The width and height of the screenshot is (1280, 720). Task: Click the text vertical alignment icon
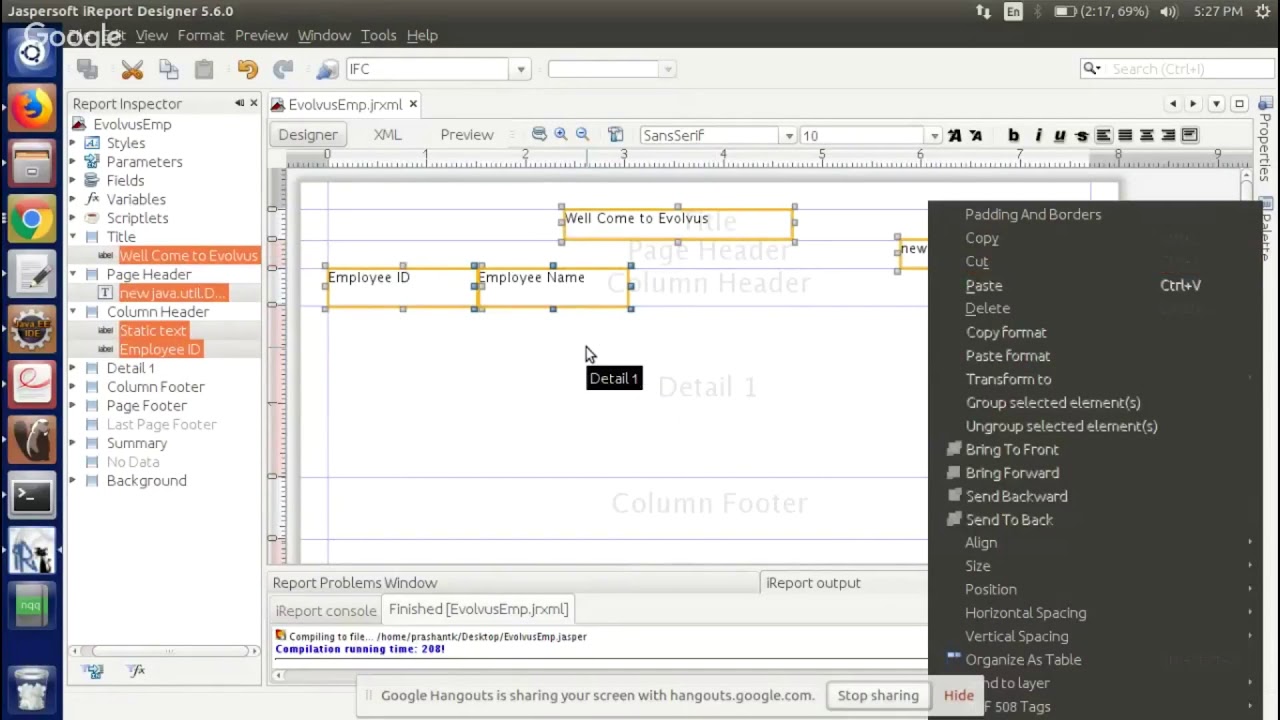(x=1190, y=135)
